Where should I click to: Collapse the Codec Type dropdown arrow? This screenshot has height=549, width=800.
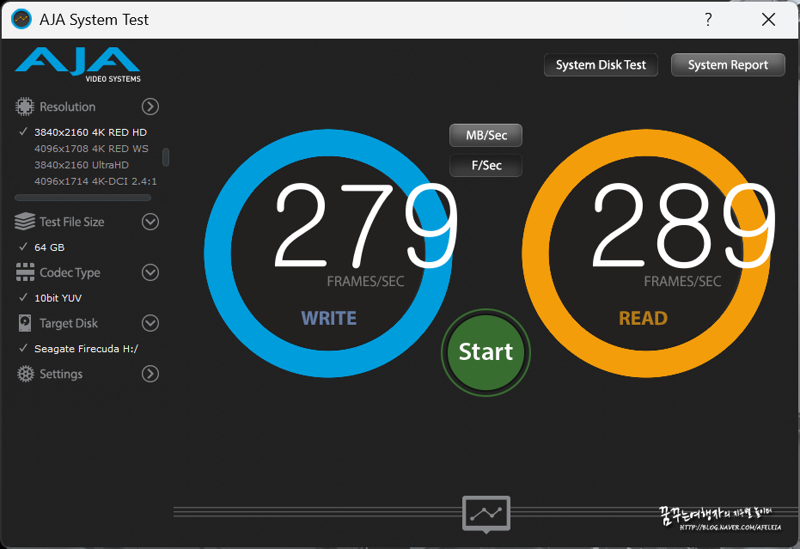[150, 272]
